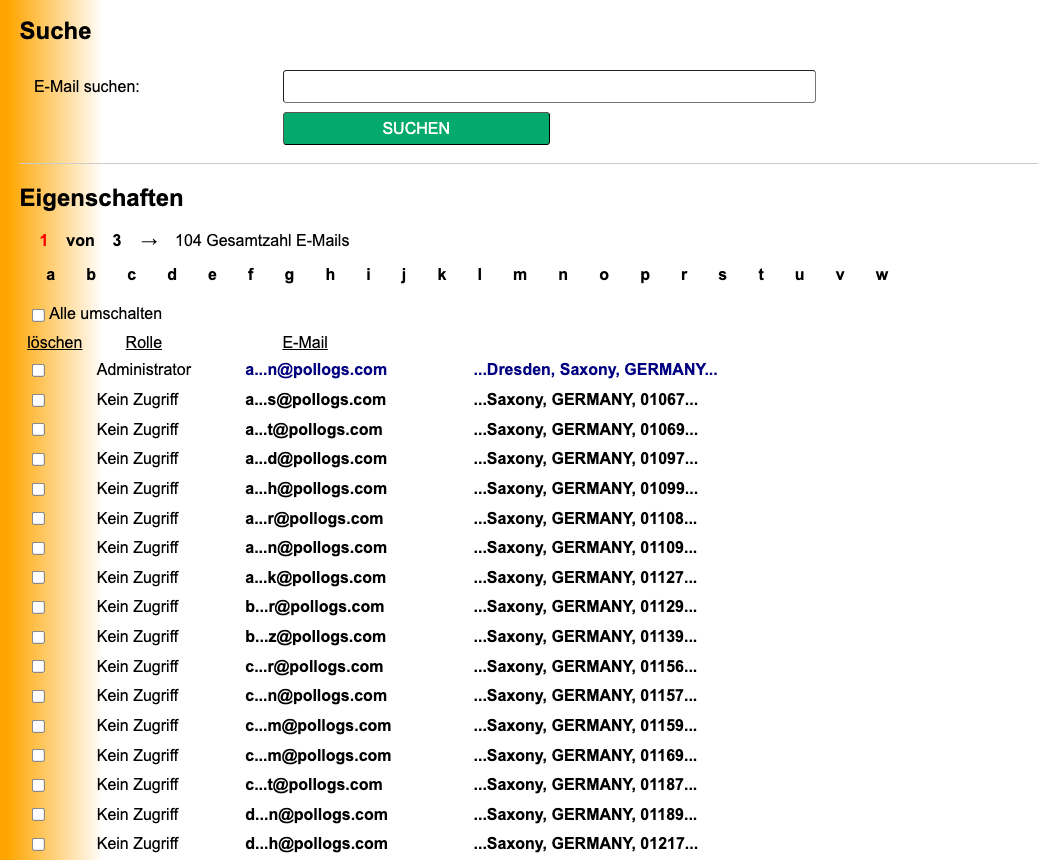
Task: Check the box for the Administrator row
Action: tap(39, 370)
